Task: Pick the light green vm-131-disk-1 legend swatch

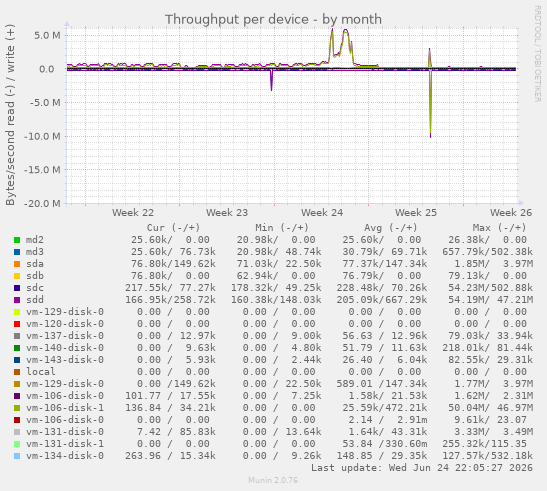Action: (x=17, y=444)
